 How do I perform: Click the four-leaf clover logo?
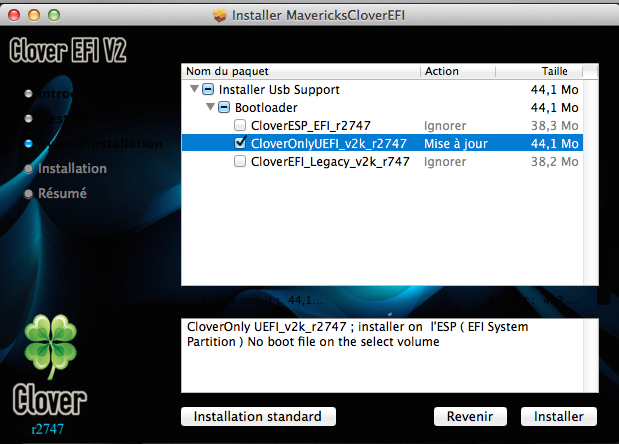tap(51, 346)
